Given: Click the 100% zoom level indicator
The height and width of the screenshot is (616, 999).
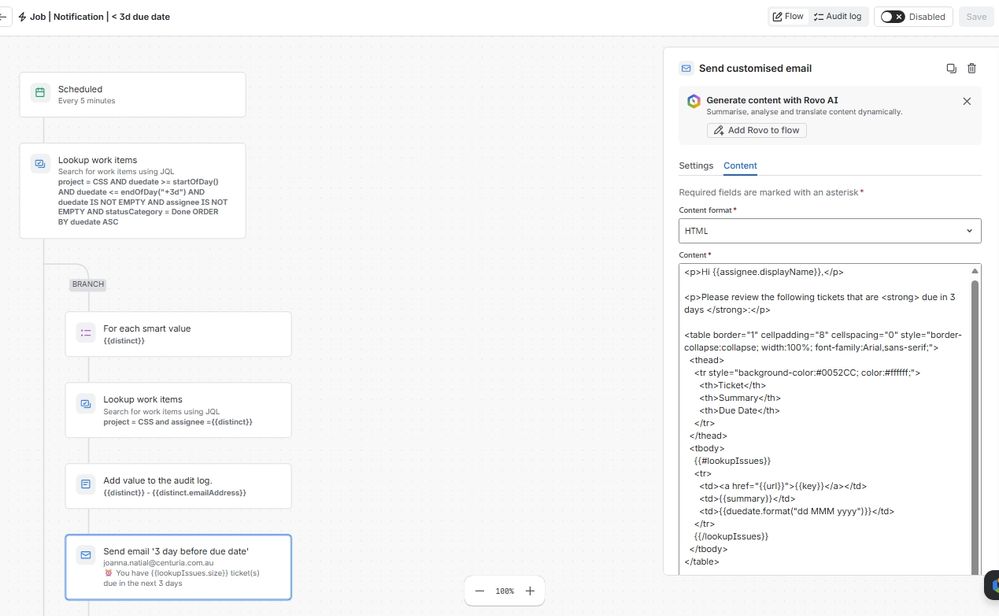Looking at the screenshot, I should point(505,591).
